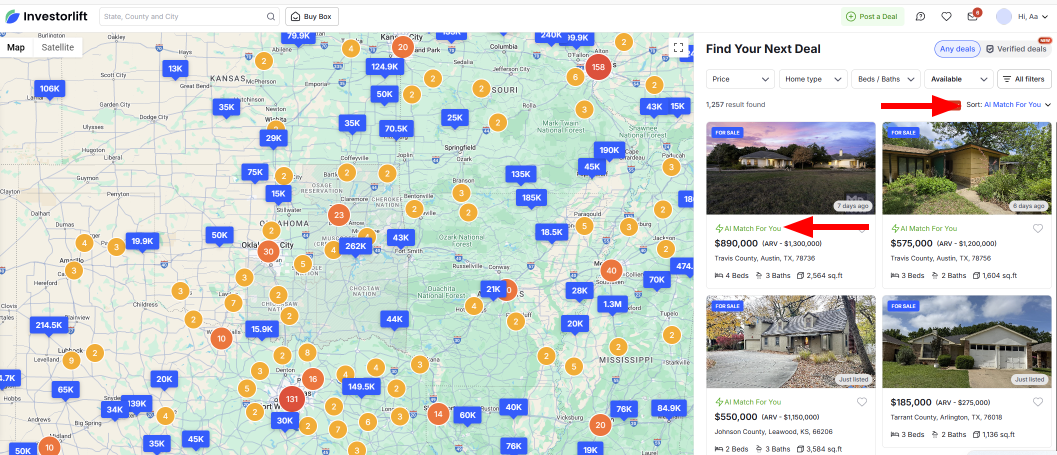1057x455 pixels.
Task: Open the Home type dropdown
Action: (x=813, y=79)
